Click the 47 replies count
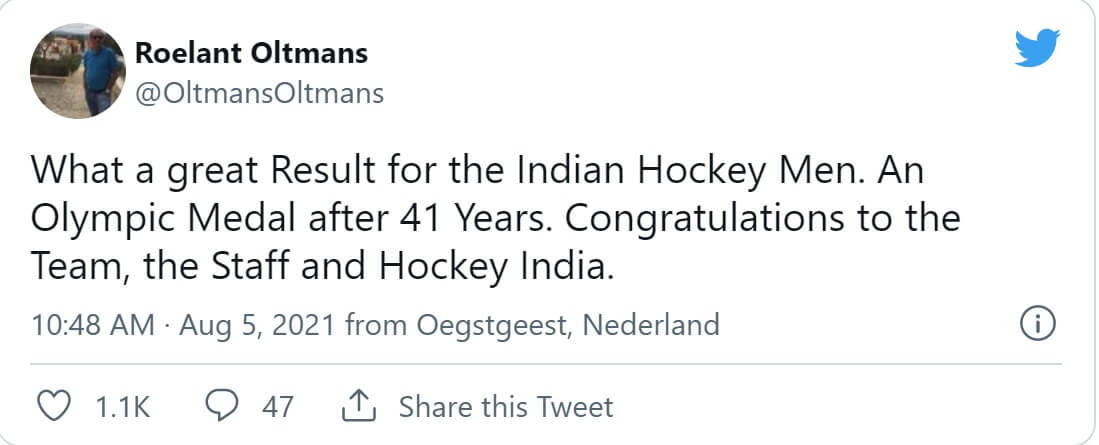The width and height of the screenshot is (1099, 445). tap(277, 407)
